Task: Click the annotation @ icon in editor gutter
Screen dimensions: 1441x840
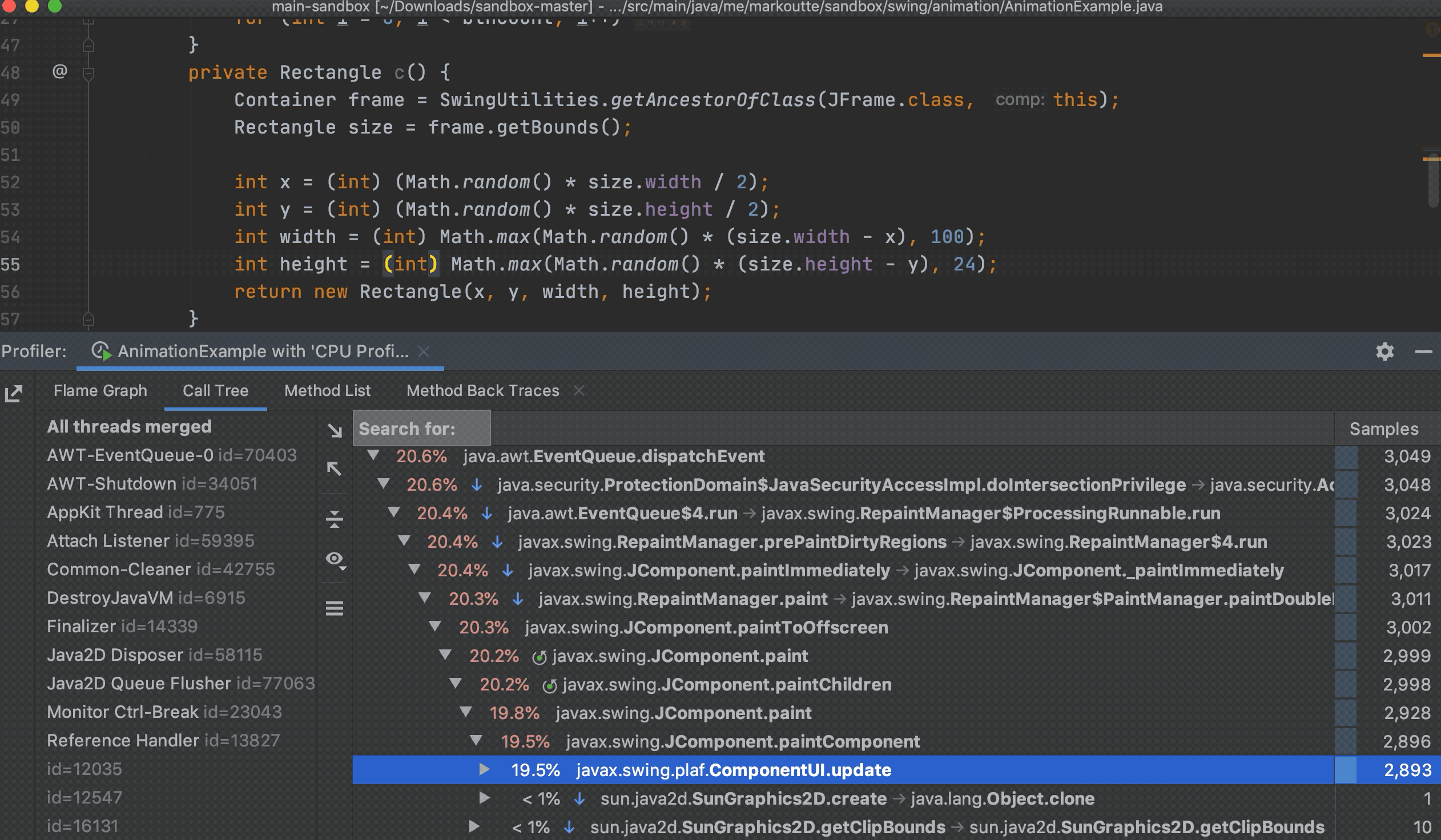Action: [x=59, y=72]
